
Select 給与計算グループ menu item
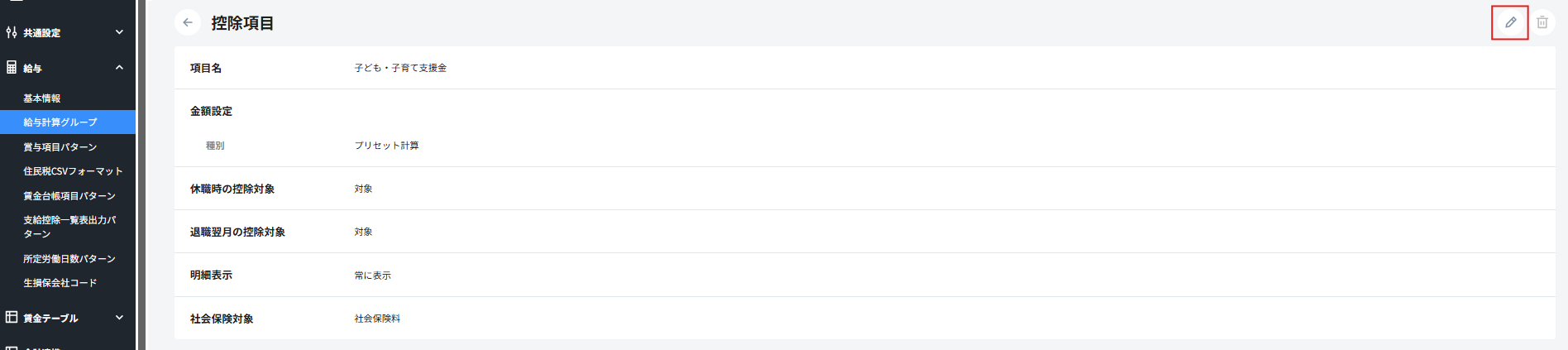(60, 122)
